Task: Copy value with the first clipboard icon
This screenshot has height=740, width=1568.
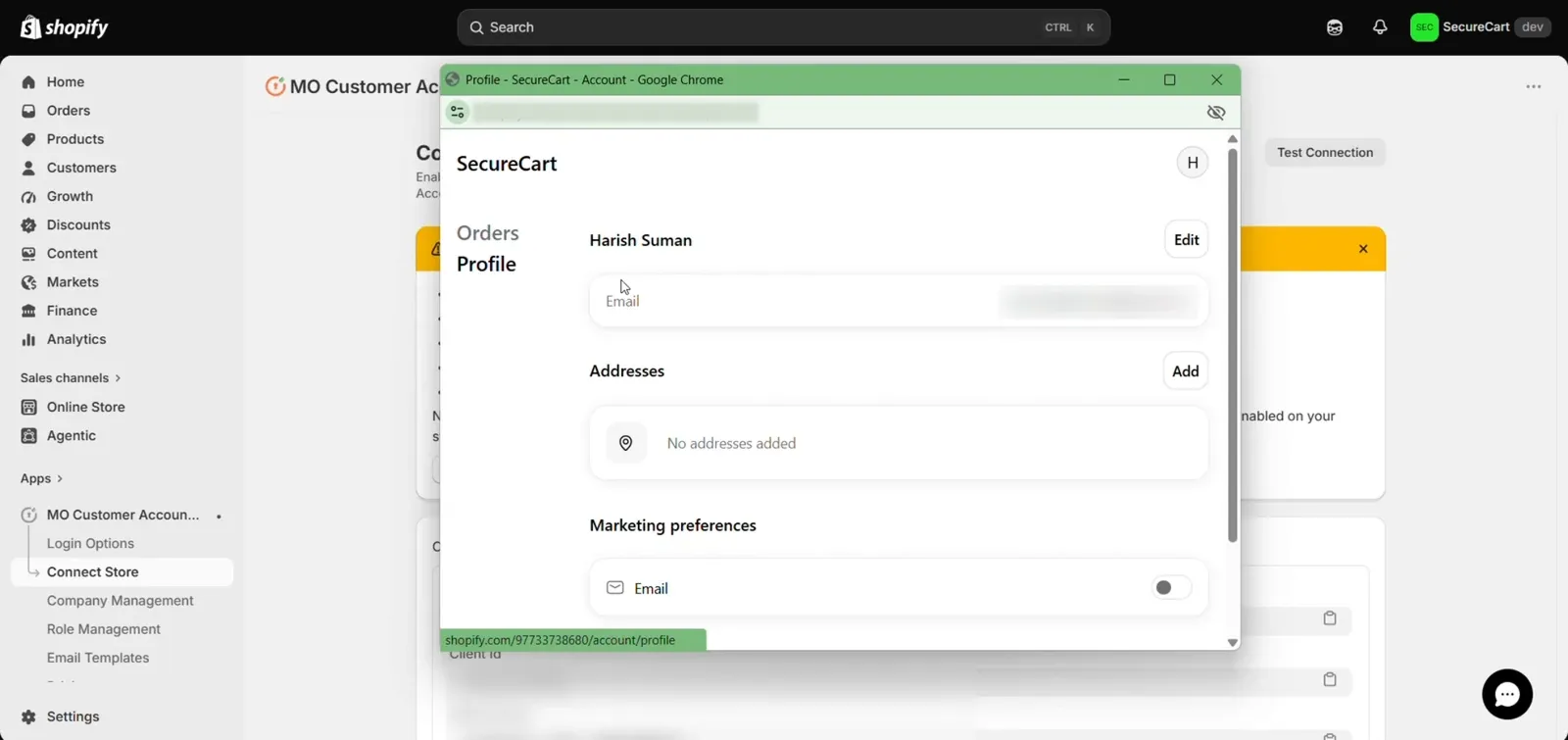Action: point(1330,618)
